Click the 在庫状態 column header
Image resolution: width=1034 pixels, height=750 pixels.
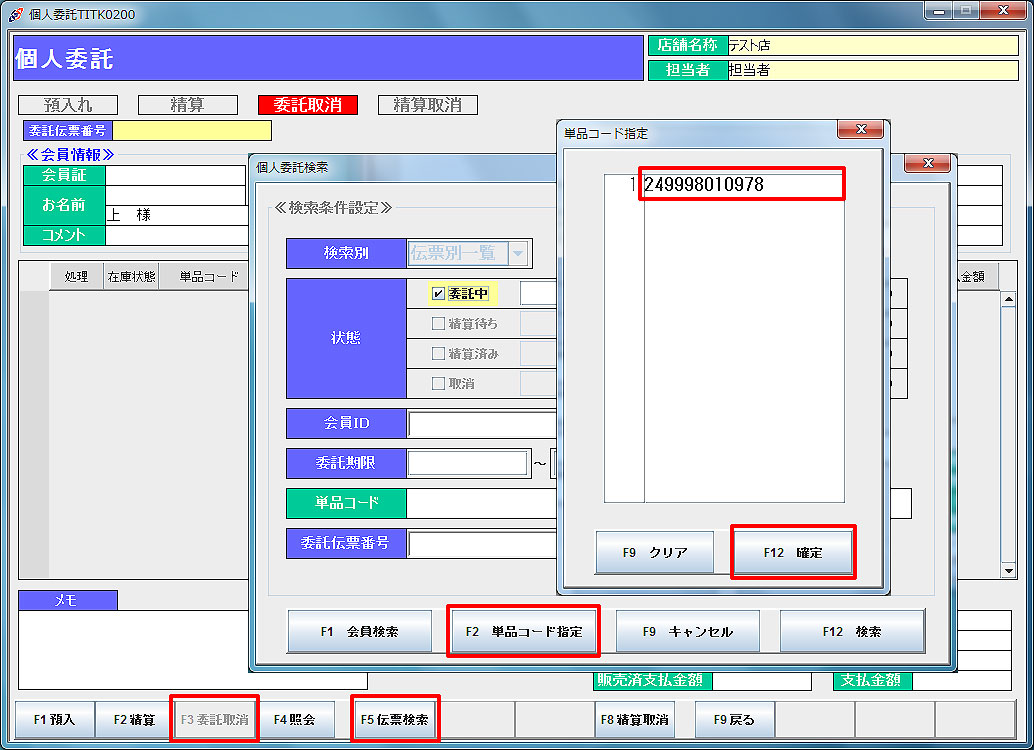pos(131,276)
